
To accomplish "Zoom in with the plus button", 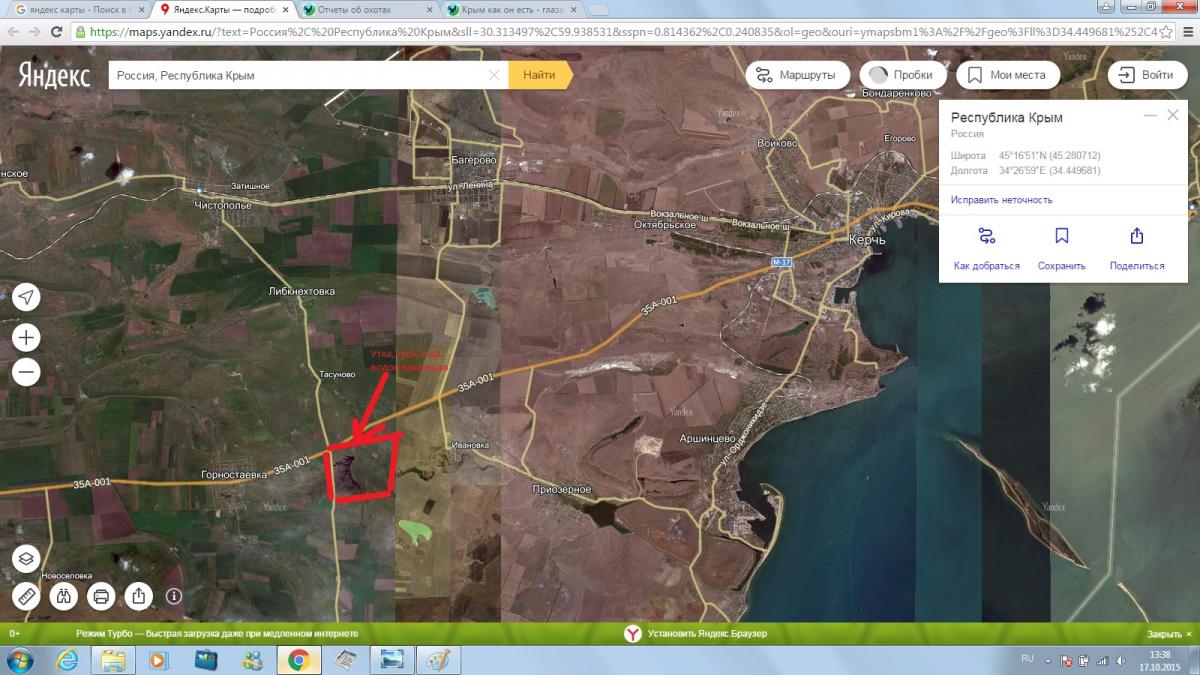I will (x=27, y=337).
